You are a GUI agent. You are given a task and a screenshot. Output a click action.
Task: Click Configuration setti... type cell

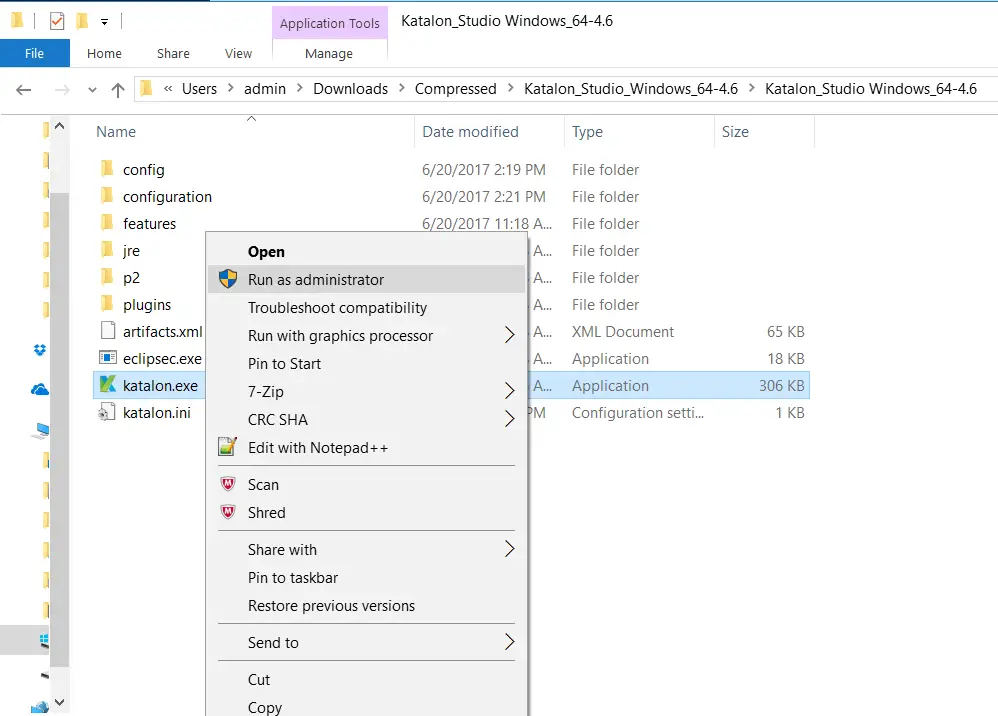point(638,412)
